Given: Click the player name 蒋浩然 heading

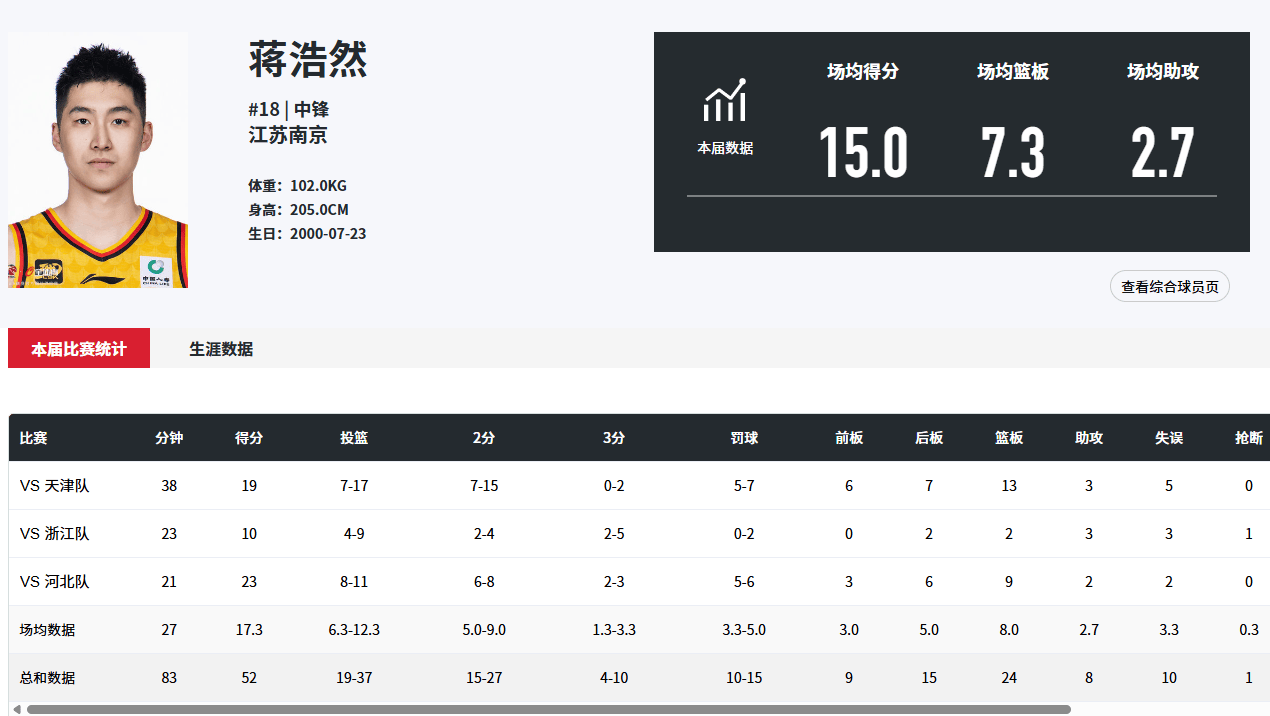Looking at the screenshot, I should point(308,60).
